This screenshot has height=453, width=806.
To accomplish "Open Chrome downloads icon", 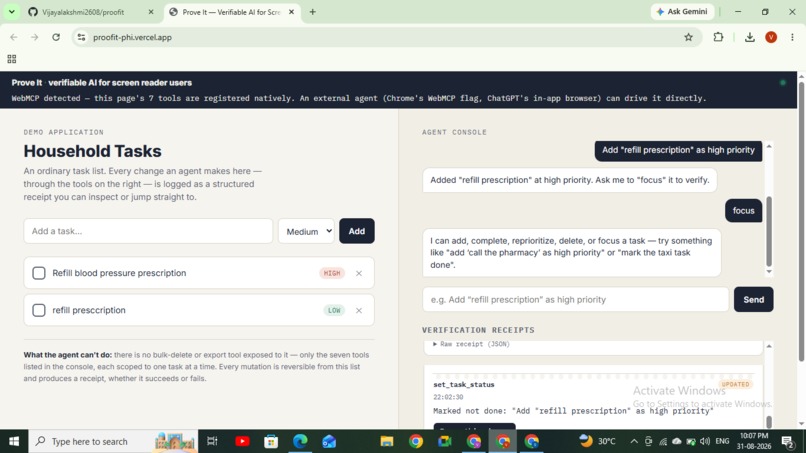I will [749, 37].
